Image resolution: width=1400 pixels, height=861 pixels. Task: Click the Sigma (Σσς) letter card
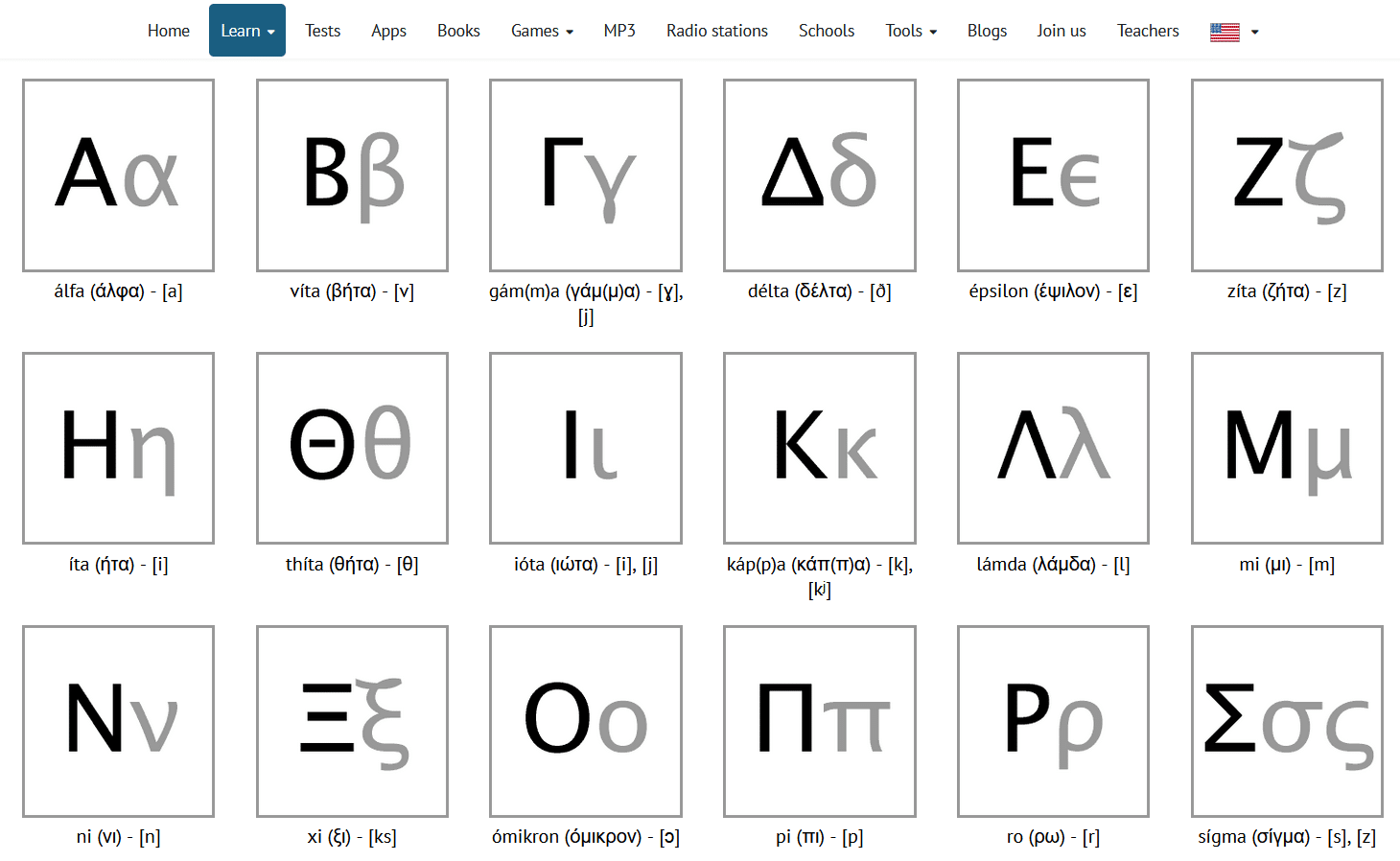click(1287, 721)
